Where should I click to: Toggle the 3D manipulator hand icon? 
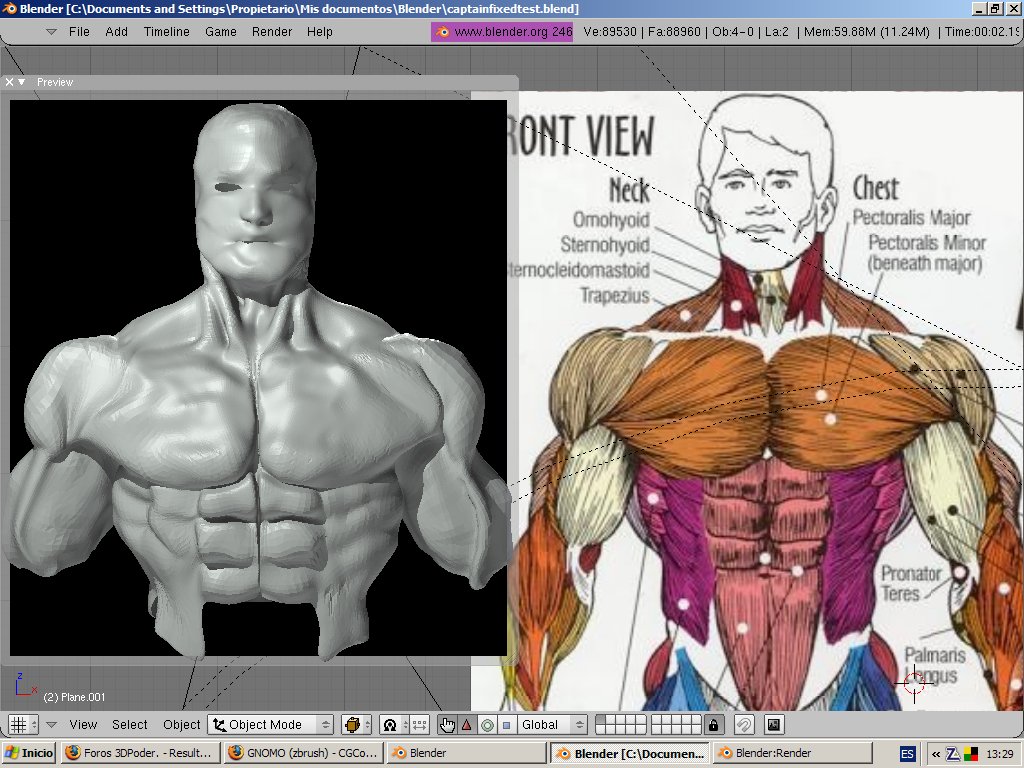pyautogui.click(x=447, y=725)
